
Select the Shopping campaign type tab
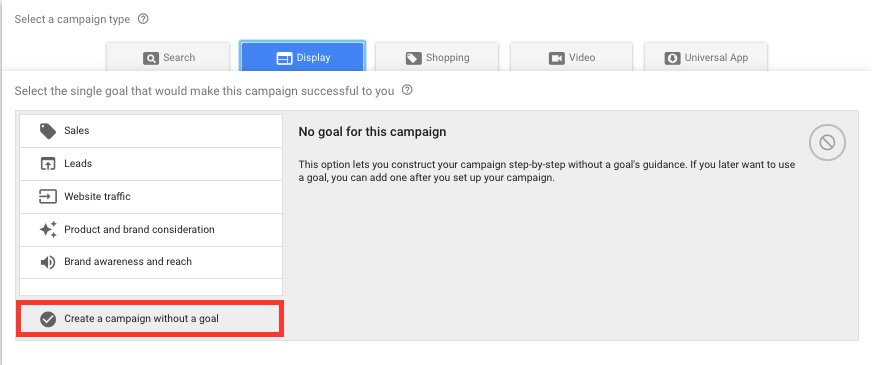437,57
